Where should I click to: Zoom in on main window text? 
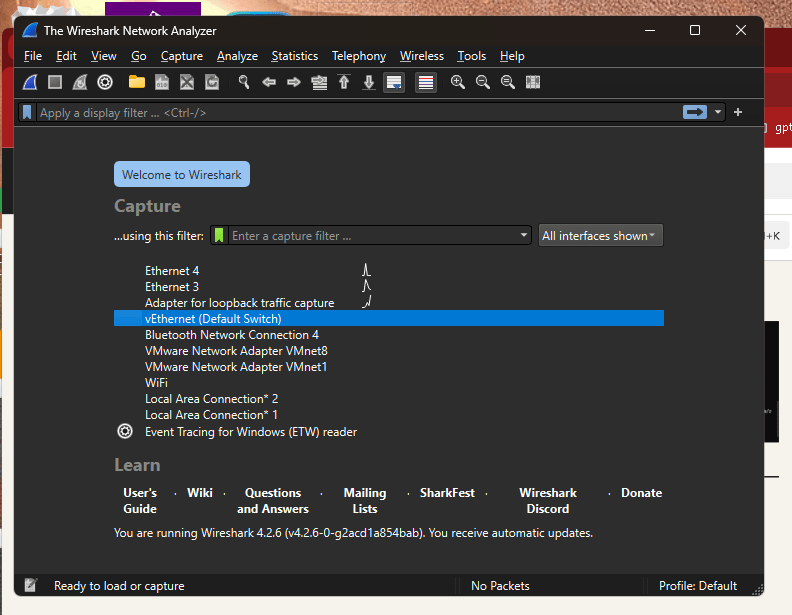[458, 82]
